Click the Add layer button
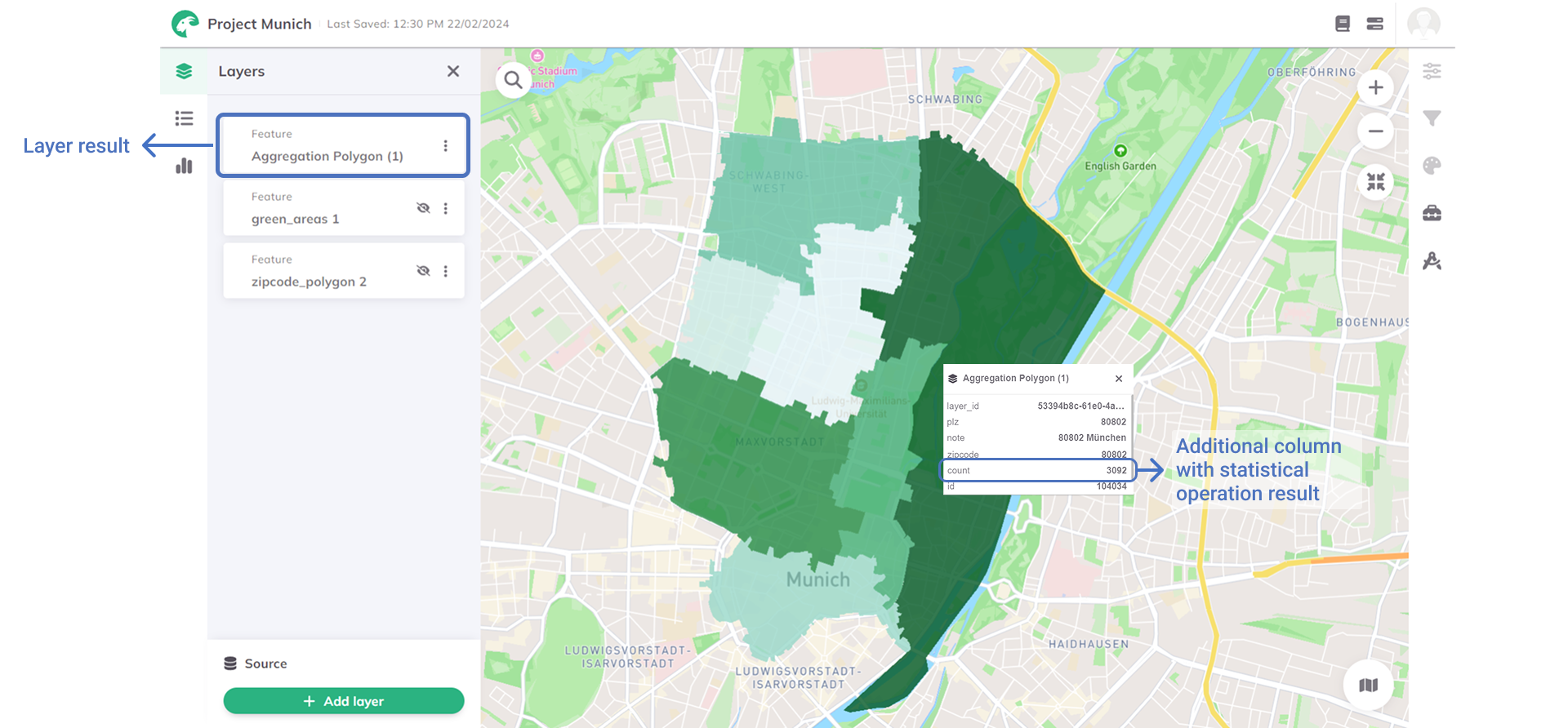Screen dimensions: 1568x728 pyautogui.click(x=344, y=701)
